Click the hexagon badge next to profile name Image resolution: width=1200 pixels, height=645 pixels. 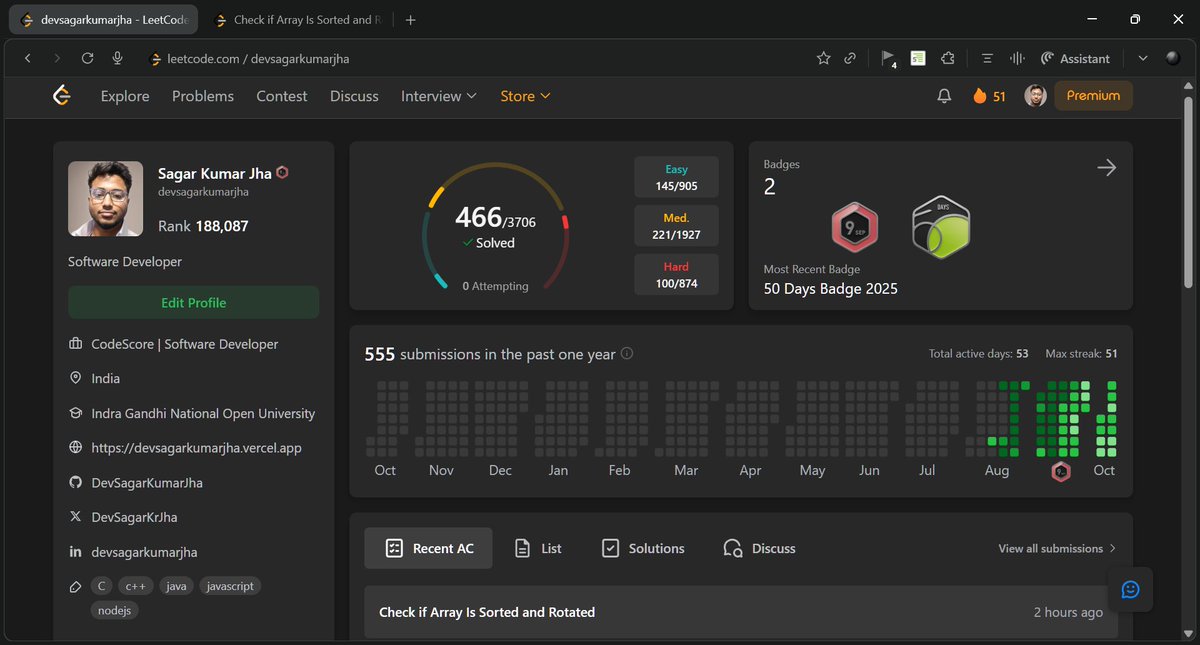point(283,173)
